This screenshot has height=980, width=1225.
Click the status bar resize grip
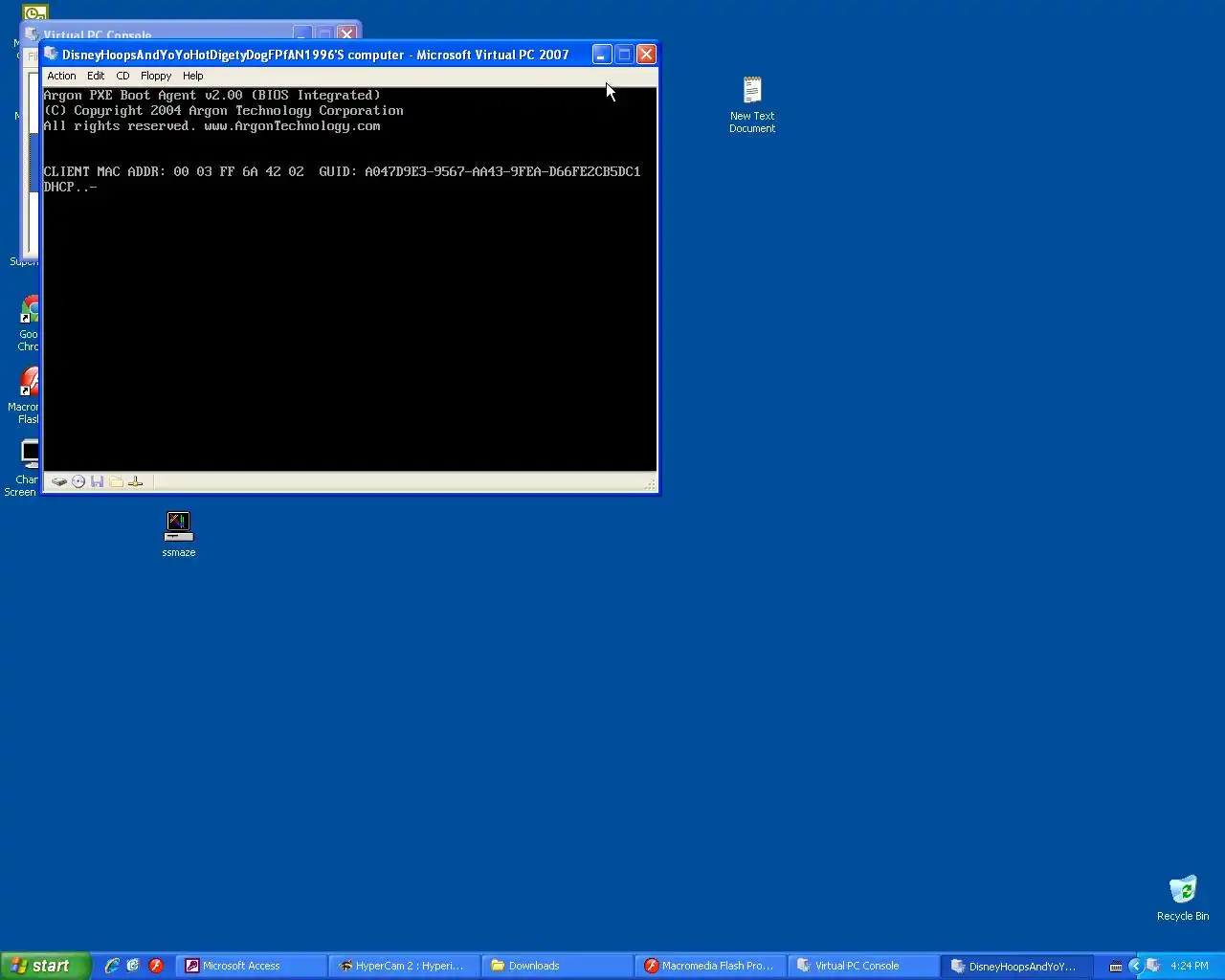651,485
